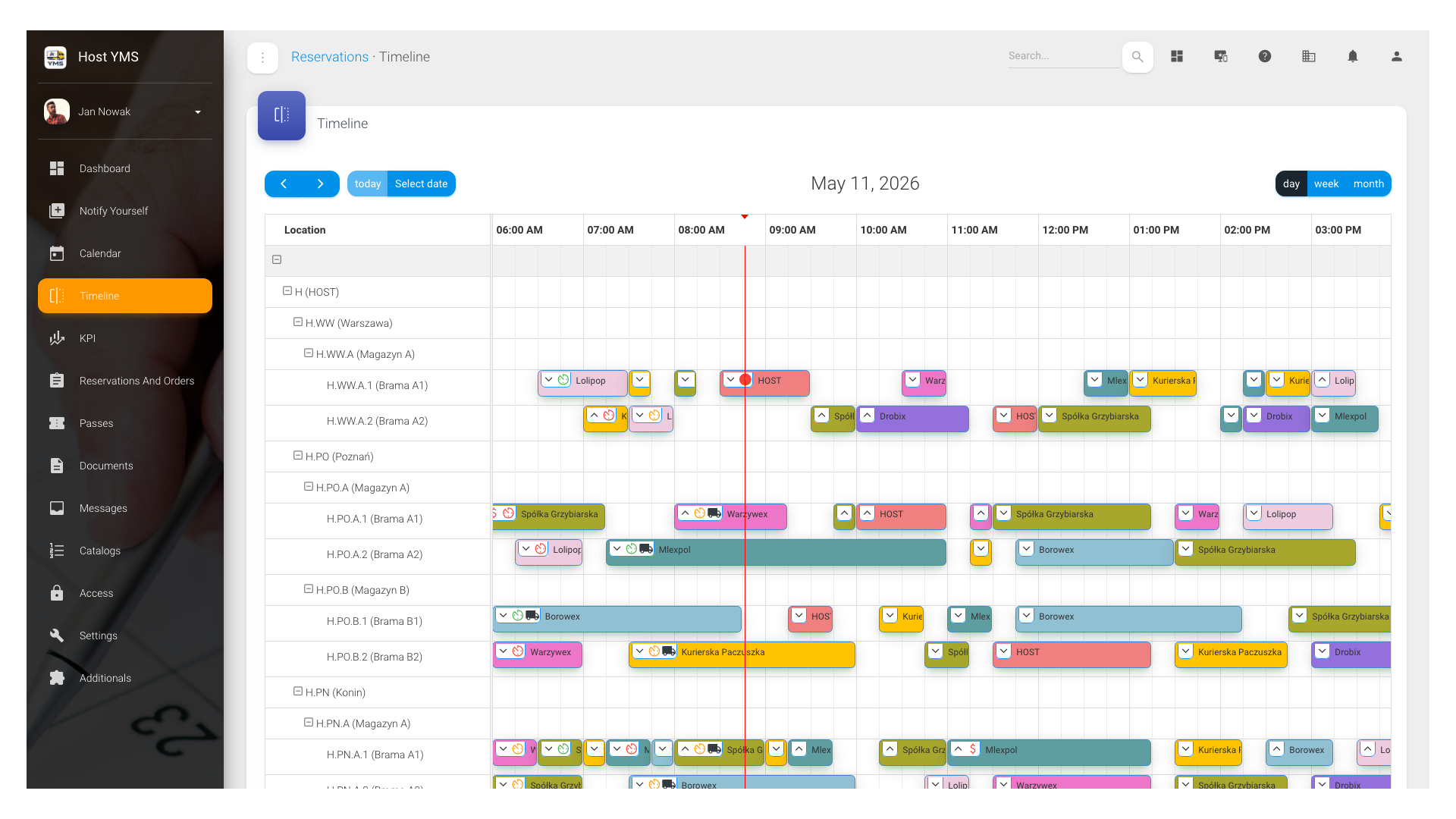Collapse the H.PN (Konin) node
The height and width of the screenshot is (819, 1456).
click(x=298, y=692)
